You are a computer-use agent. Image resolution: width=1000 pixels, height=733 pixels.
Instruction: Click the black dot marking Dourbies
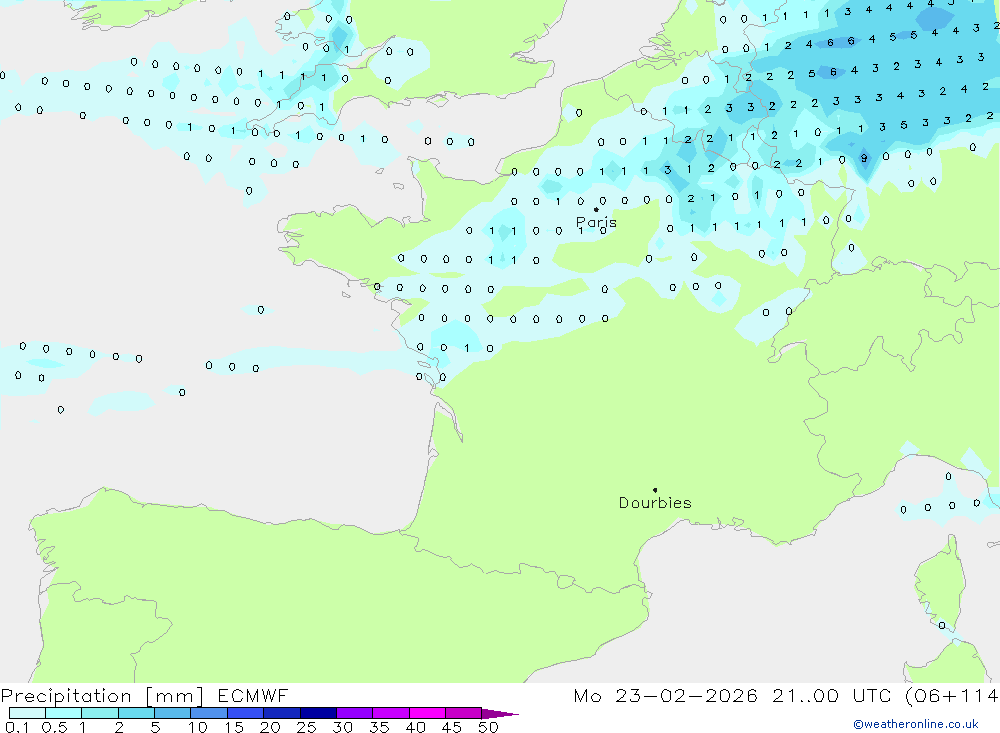[x=655, y=490]
